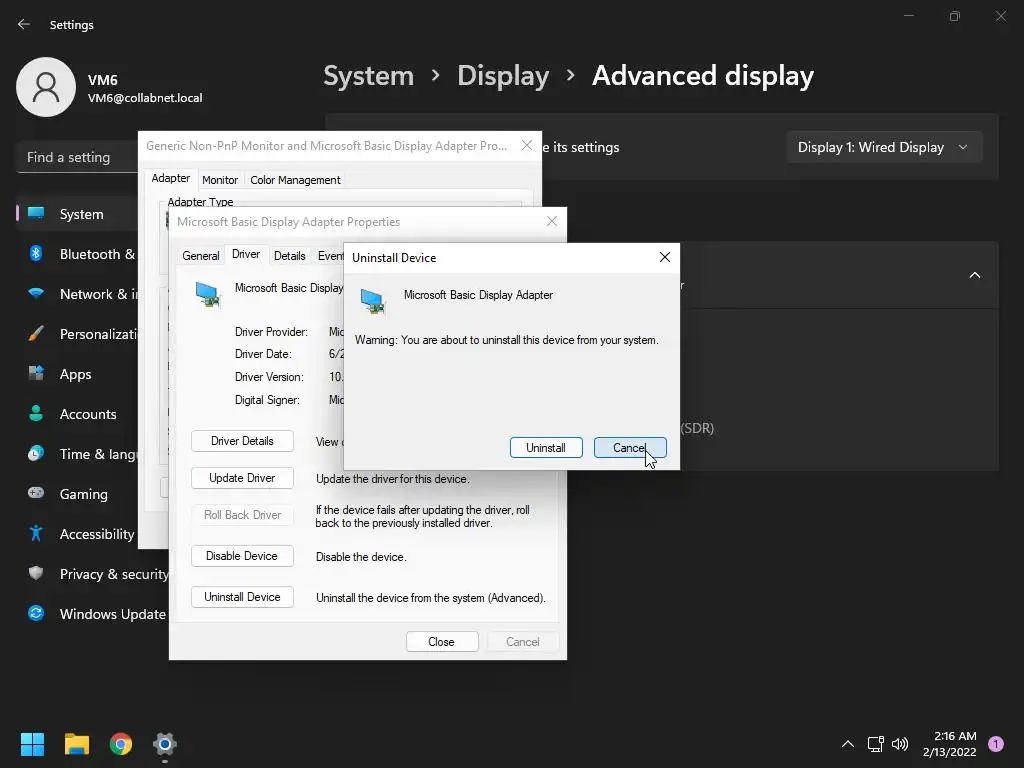1024x768 pixels.
Task: Open the Monitor tab
Action: tap(220, 180)
